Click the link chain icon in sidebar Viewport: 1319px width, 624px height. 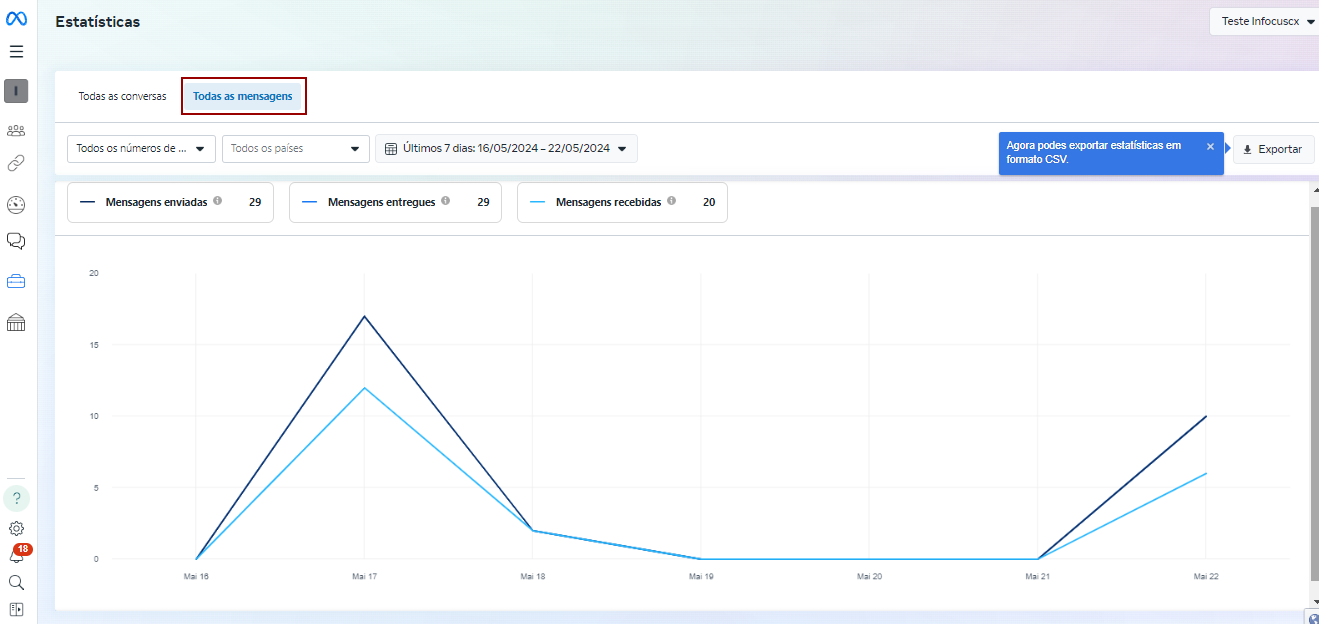pos(16,163)
